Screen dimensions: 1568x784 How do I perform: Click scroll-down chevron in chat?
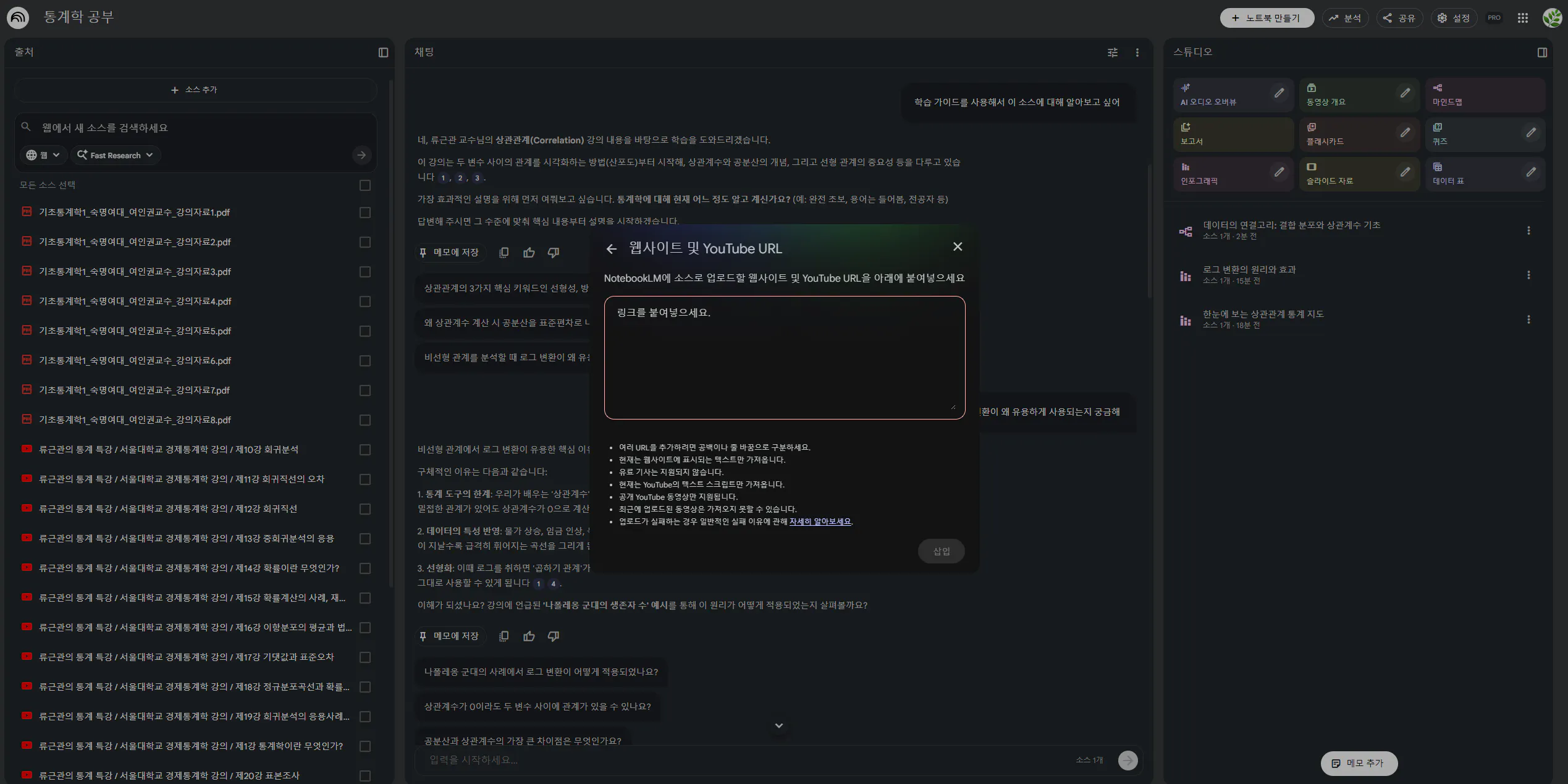coord(779,726)
